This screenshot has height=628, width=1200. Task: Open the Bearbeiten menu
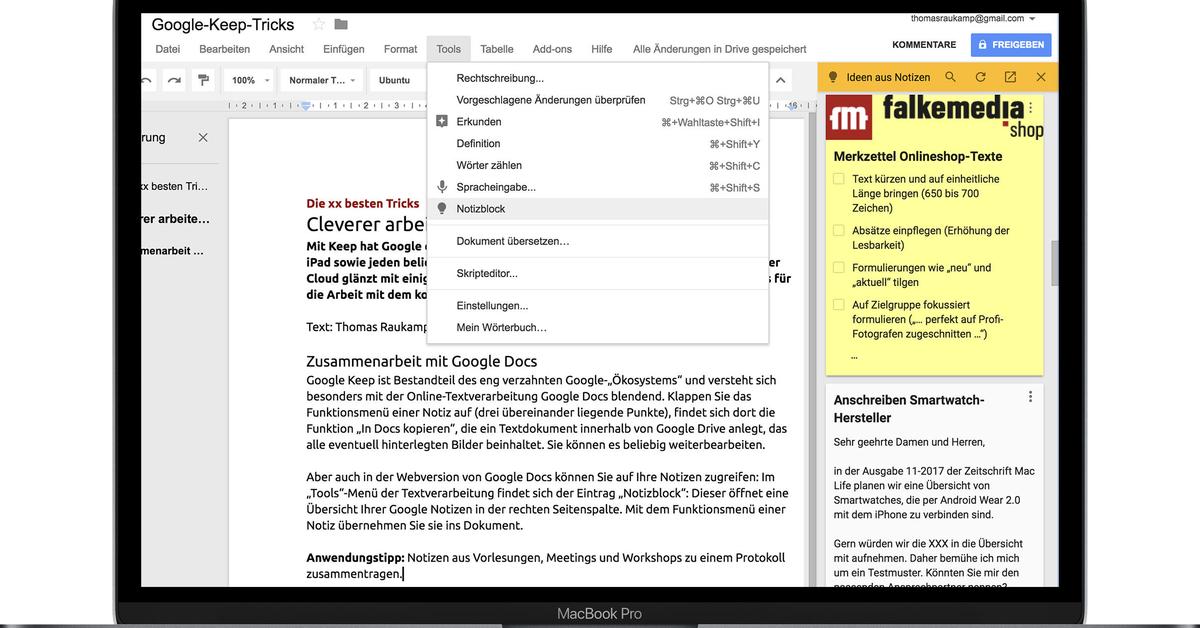tap(225, 49)
